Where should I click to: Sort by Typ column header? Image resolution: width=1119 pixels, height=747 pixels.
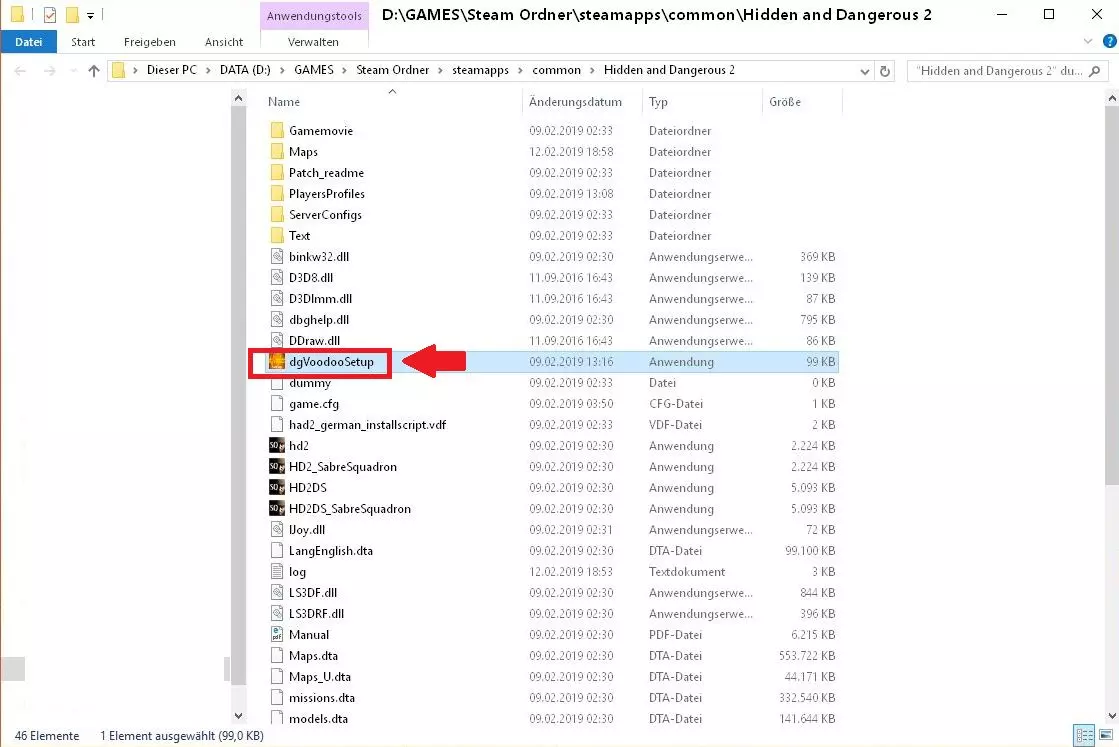tap(658, 102)
